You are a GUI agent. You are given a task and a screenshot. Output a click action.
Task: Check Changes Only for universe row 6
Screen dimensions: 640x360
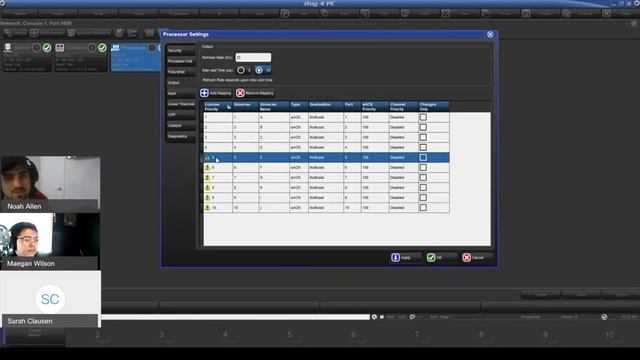click(423, 167)
